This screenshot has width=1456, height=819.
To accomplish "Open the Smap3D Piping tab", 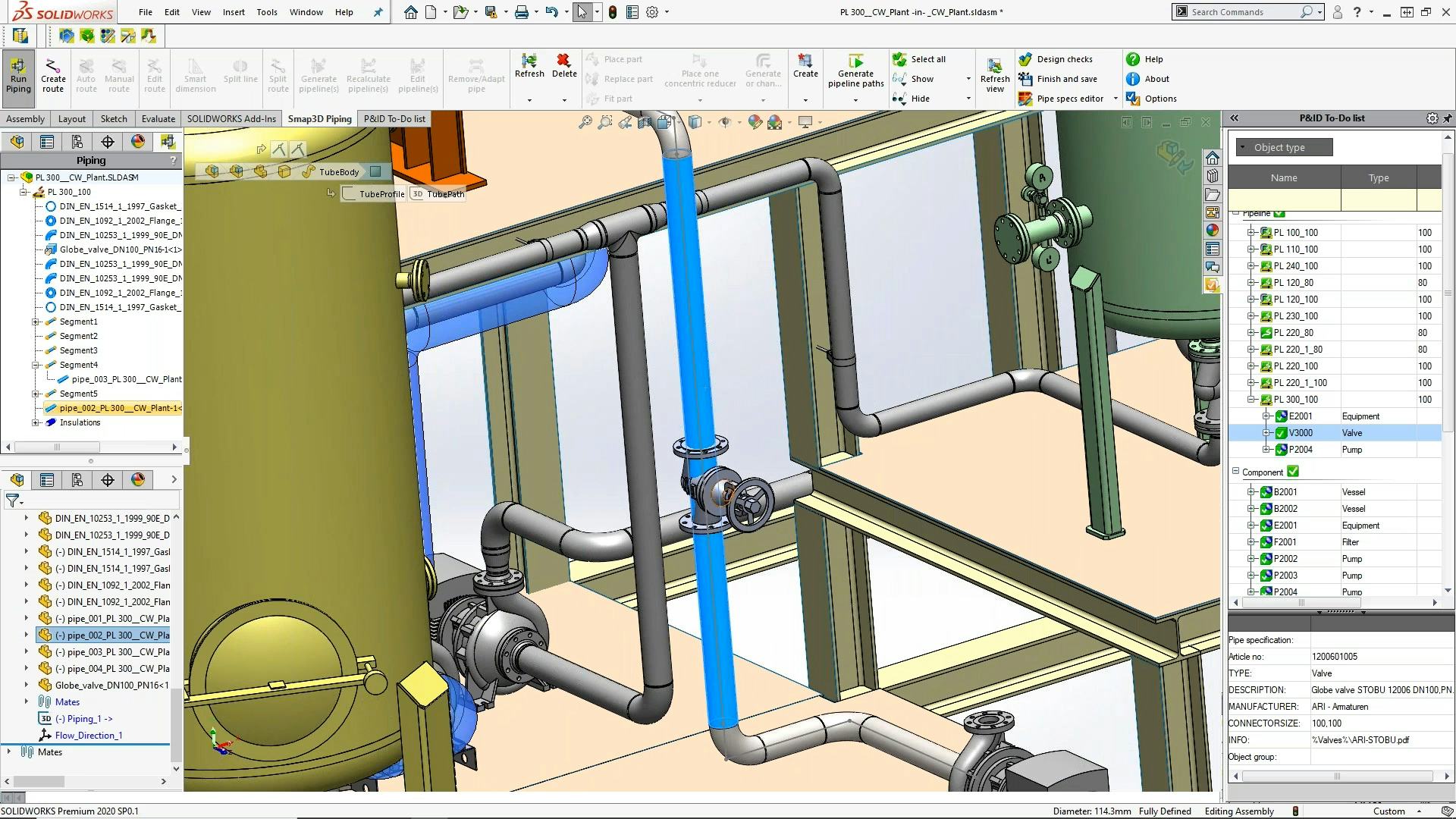I will (x=320, y=118).
